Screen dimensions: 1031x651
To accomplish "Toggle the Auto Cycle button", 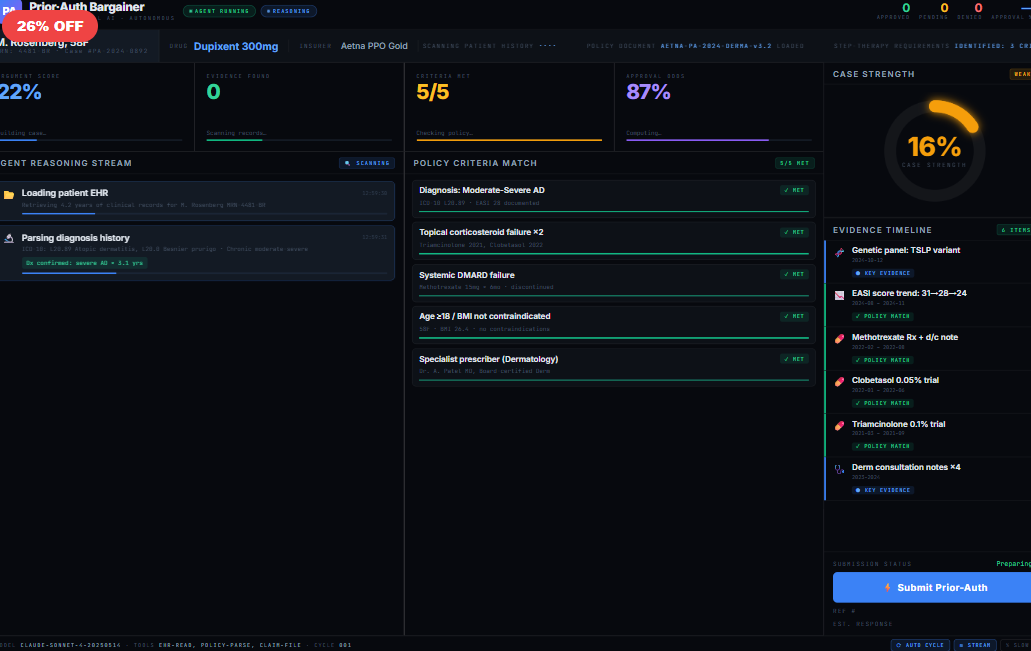I will [919, 645].
